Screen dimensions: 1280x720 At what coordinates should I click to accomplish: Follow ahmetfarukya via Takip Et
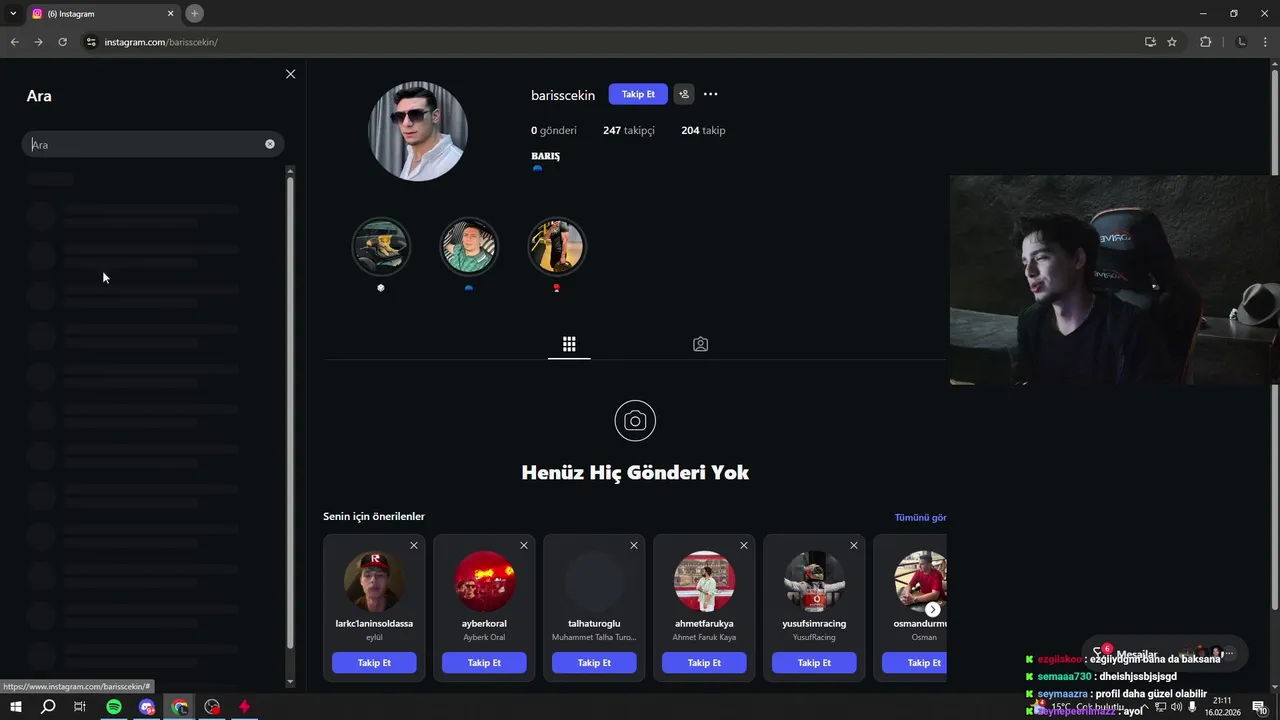(704, 662)
